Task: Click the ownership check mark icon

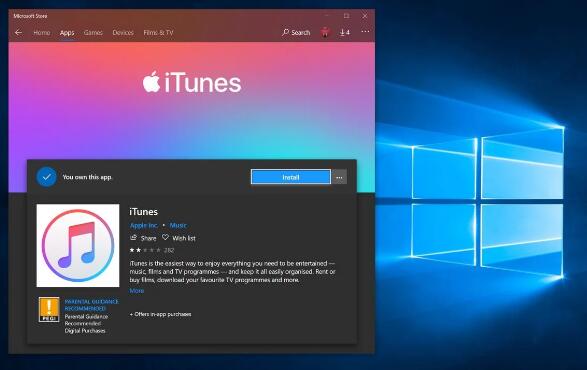Action: [x=46, y=177]
